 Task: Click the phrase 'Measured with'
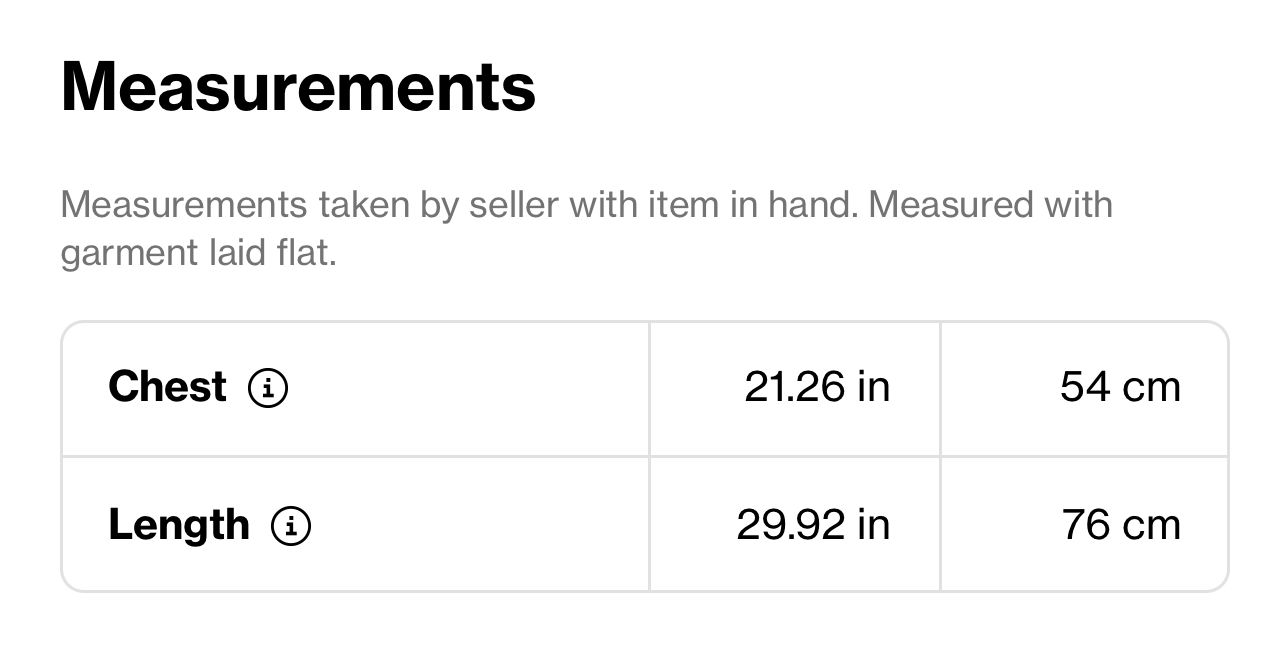[990, 205]
